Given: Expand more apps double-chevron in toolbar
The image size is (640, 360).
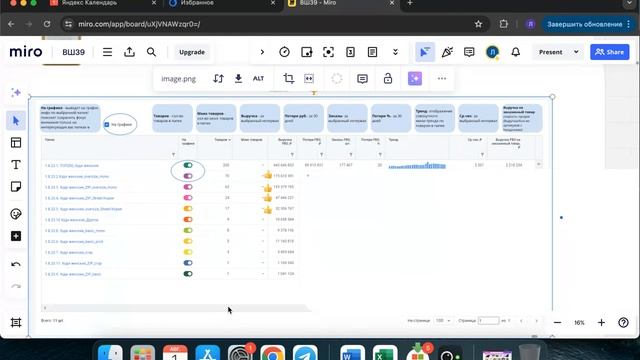Looking at the screenshot, I should point(395,52).
